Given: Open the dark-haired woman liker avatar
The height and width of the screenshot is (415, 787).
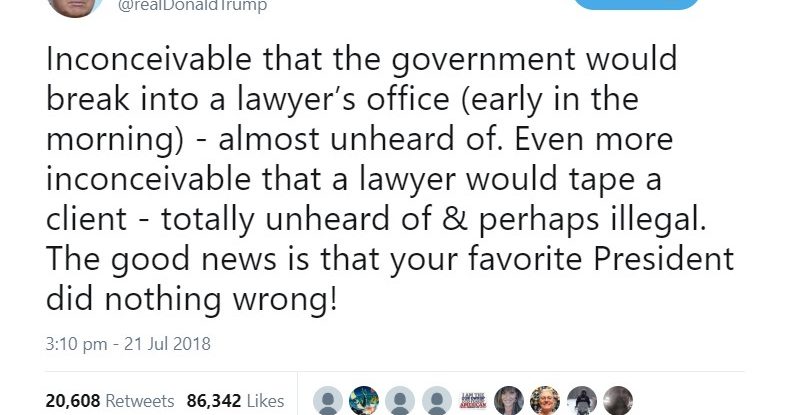Looking at the screenshot, I should tap(509, 400).
